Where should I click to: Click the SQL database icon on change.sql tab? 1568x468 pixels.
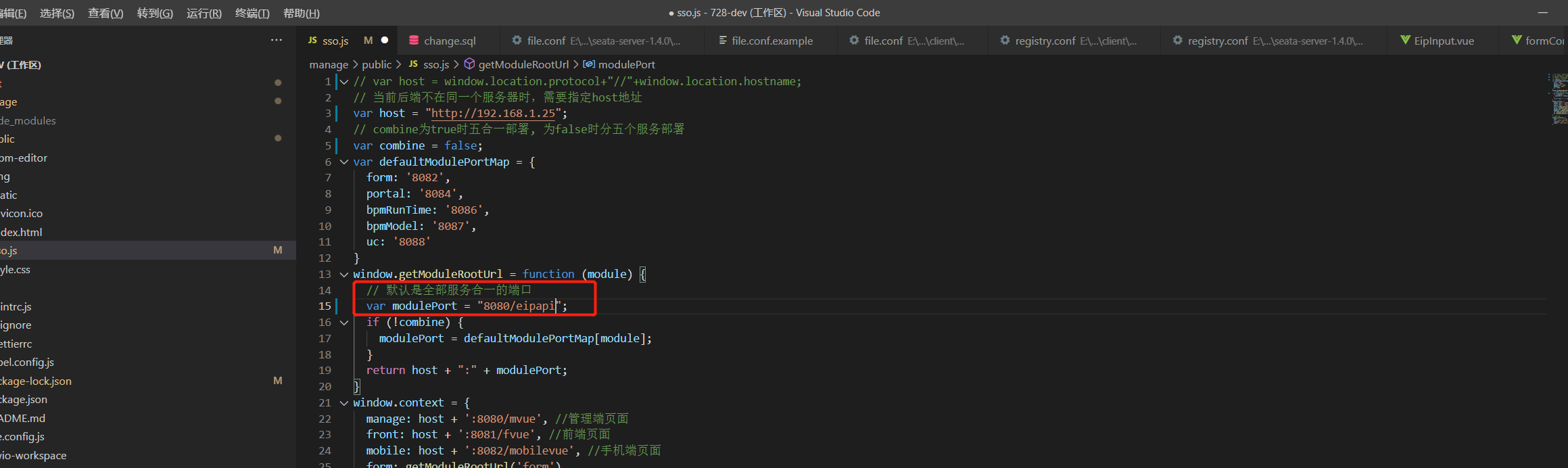tap(414, 41)
